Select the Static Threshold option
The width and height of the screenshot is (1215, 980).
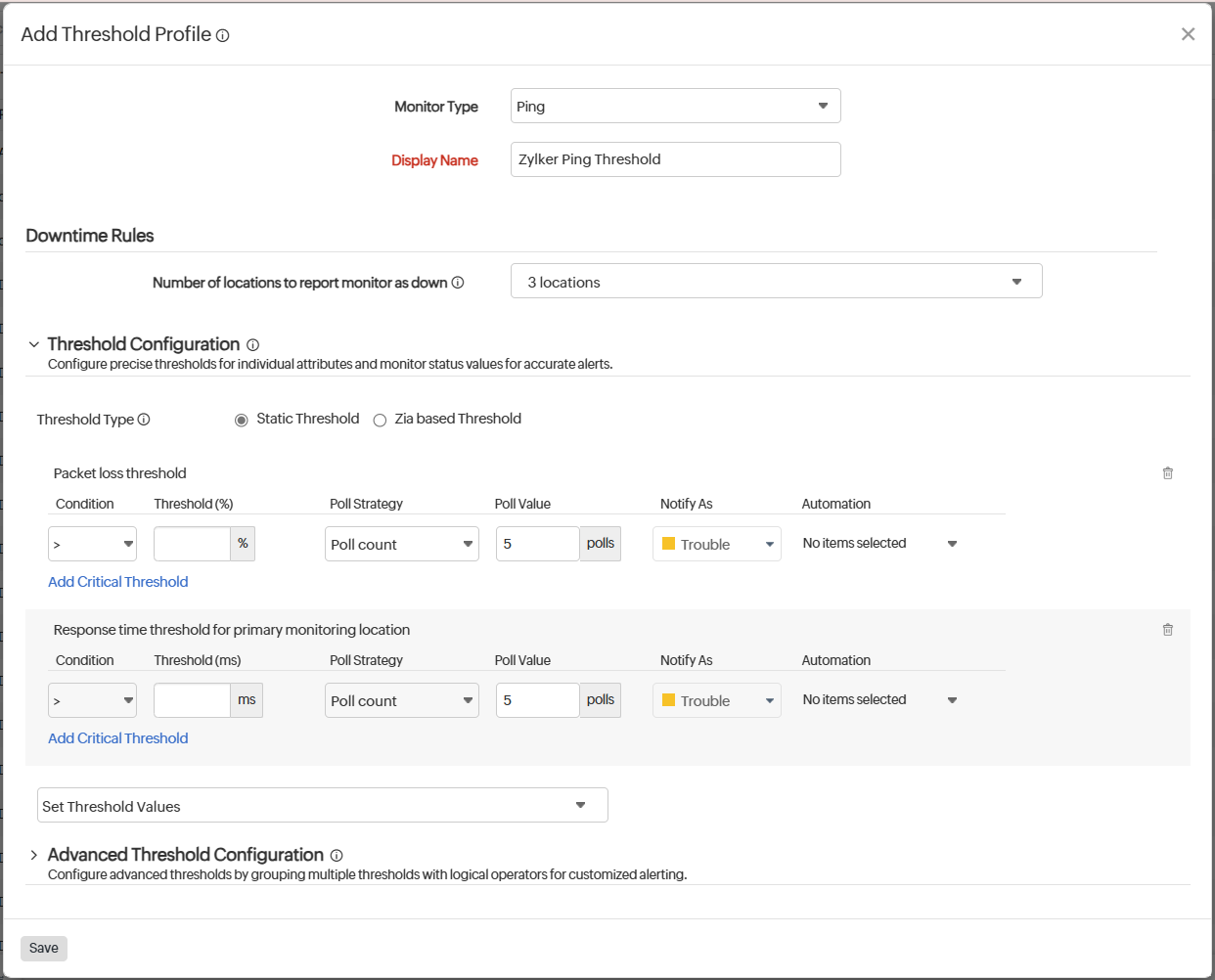[x=242, y=419]
